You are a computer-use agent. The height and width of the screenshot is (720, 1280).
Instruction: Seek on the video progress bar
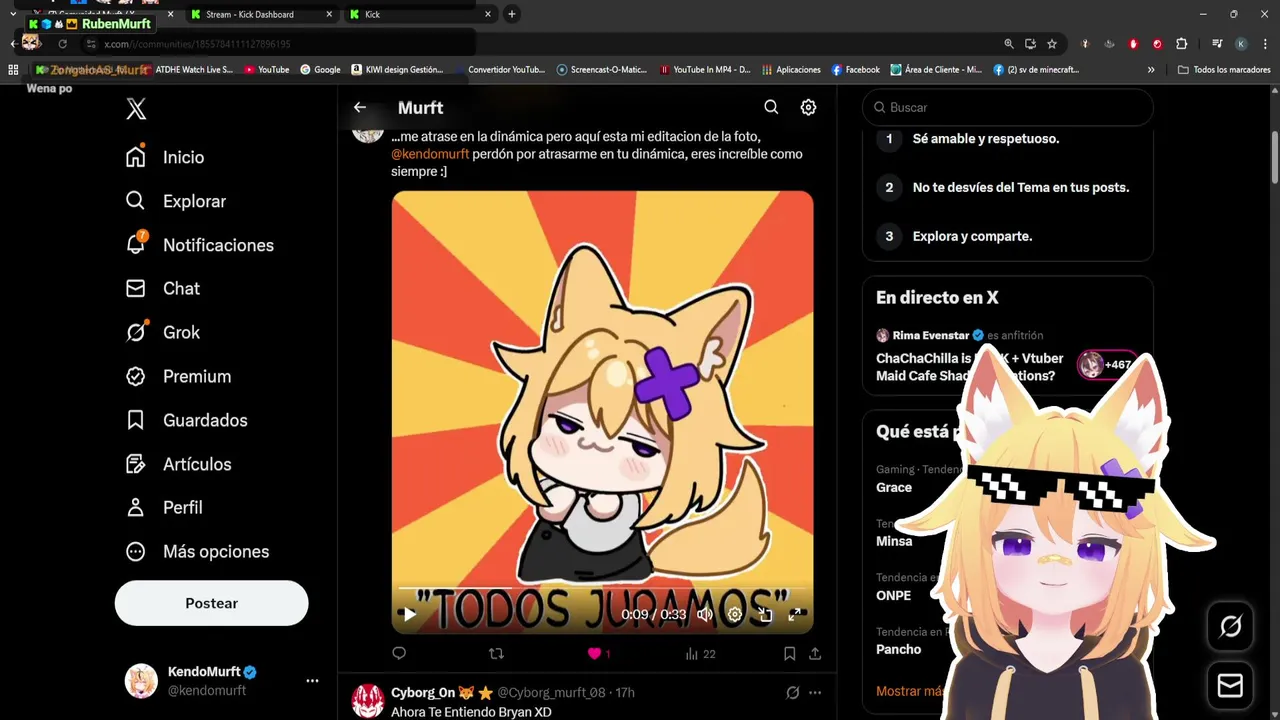602,590
